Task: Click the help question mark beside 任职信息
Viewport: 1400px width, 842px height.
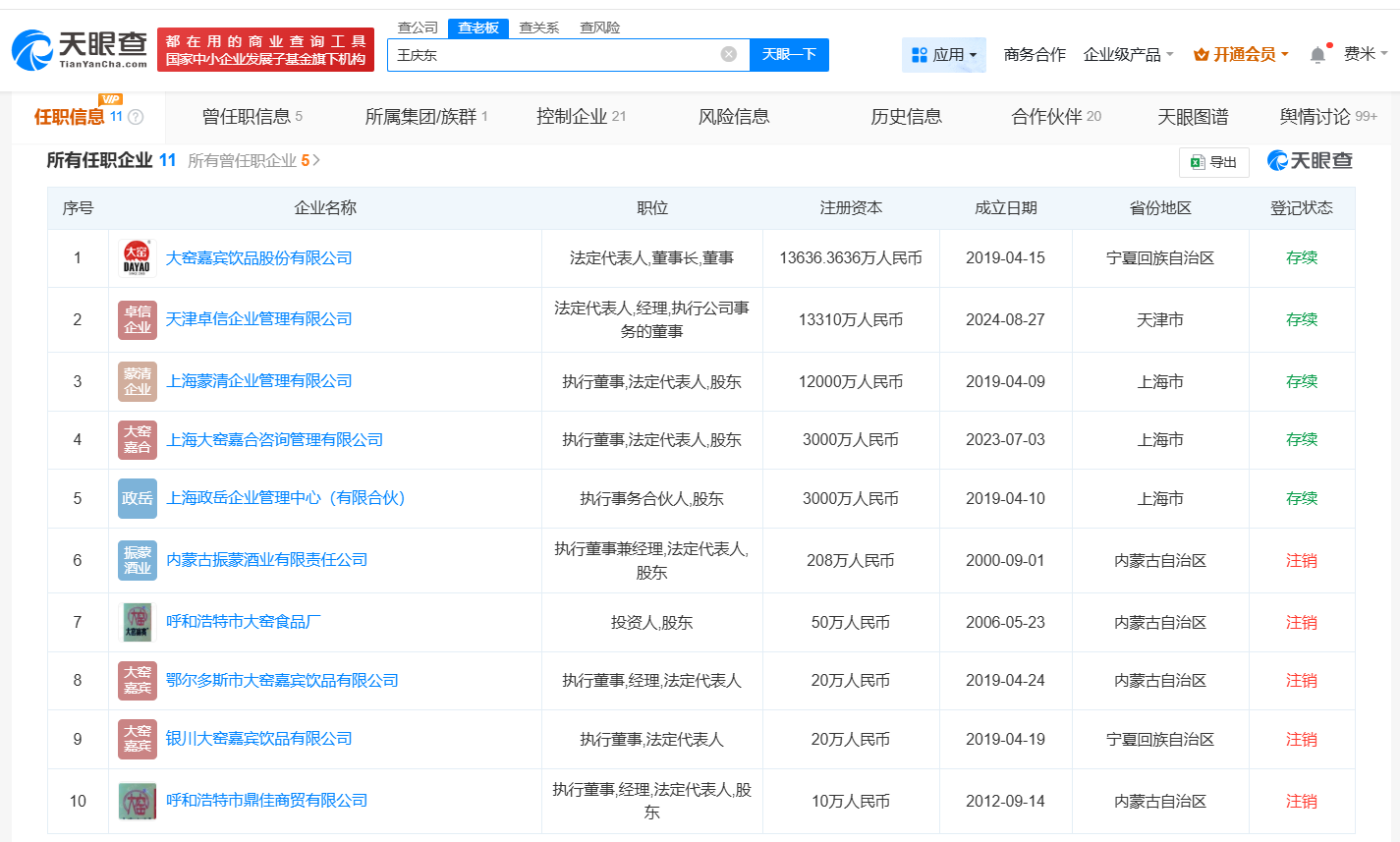Action: (x=136, y=117)
